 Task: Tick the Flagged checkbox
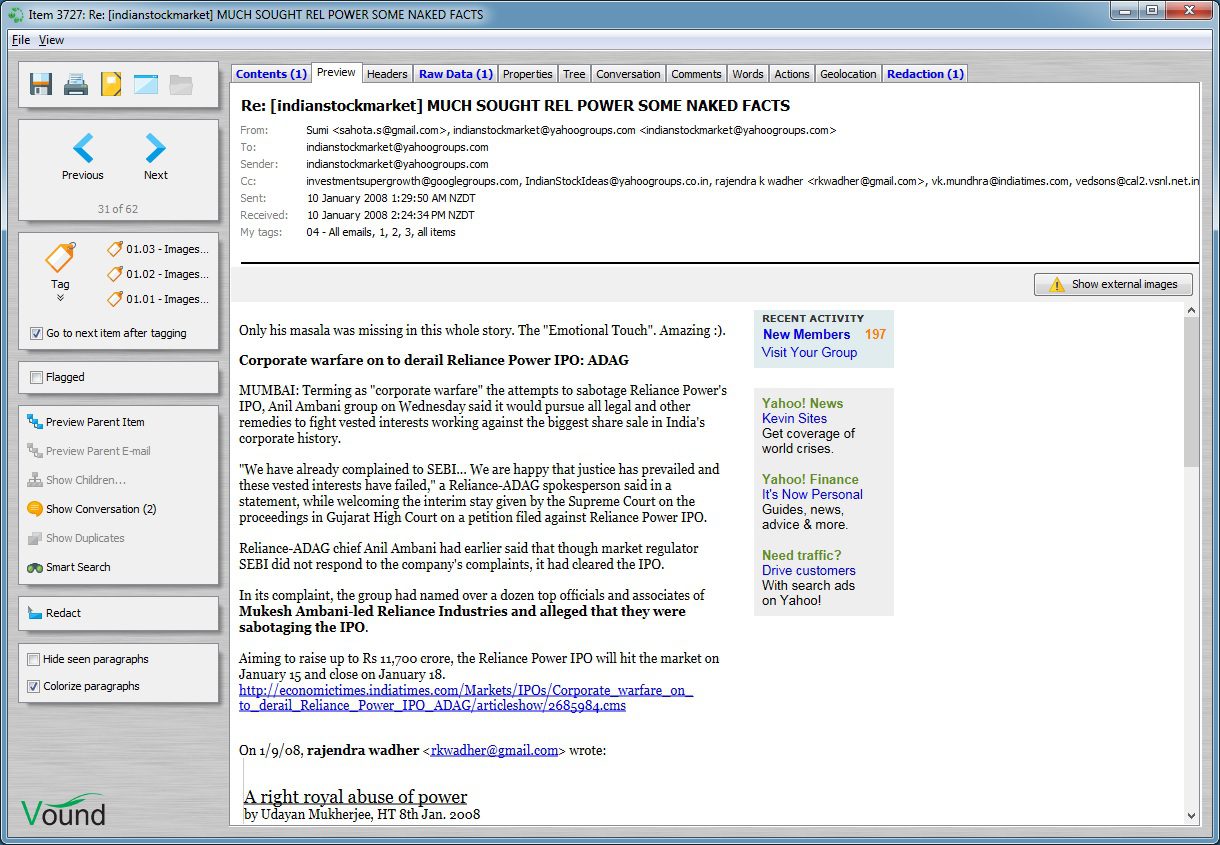click(x=36, y=378)
